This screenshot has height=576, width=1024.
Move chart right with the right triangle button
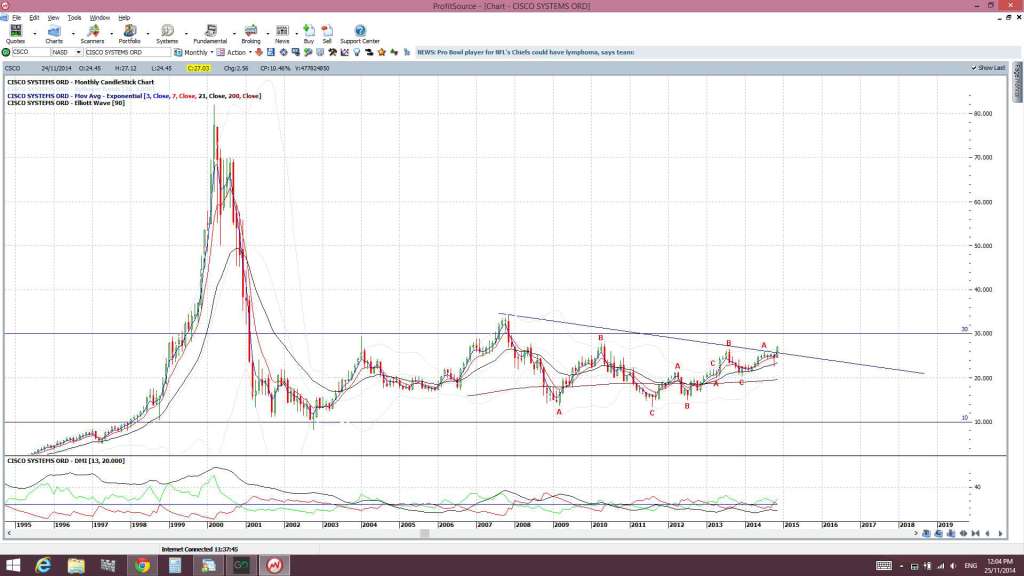click(x=1000, y=534)
